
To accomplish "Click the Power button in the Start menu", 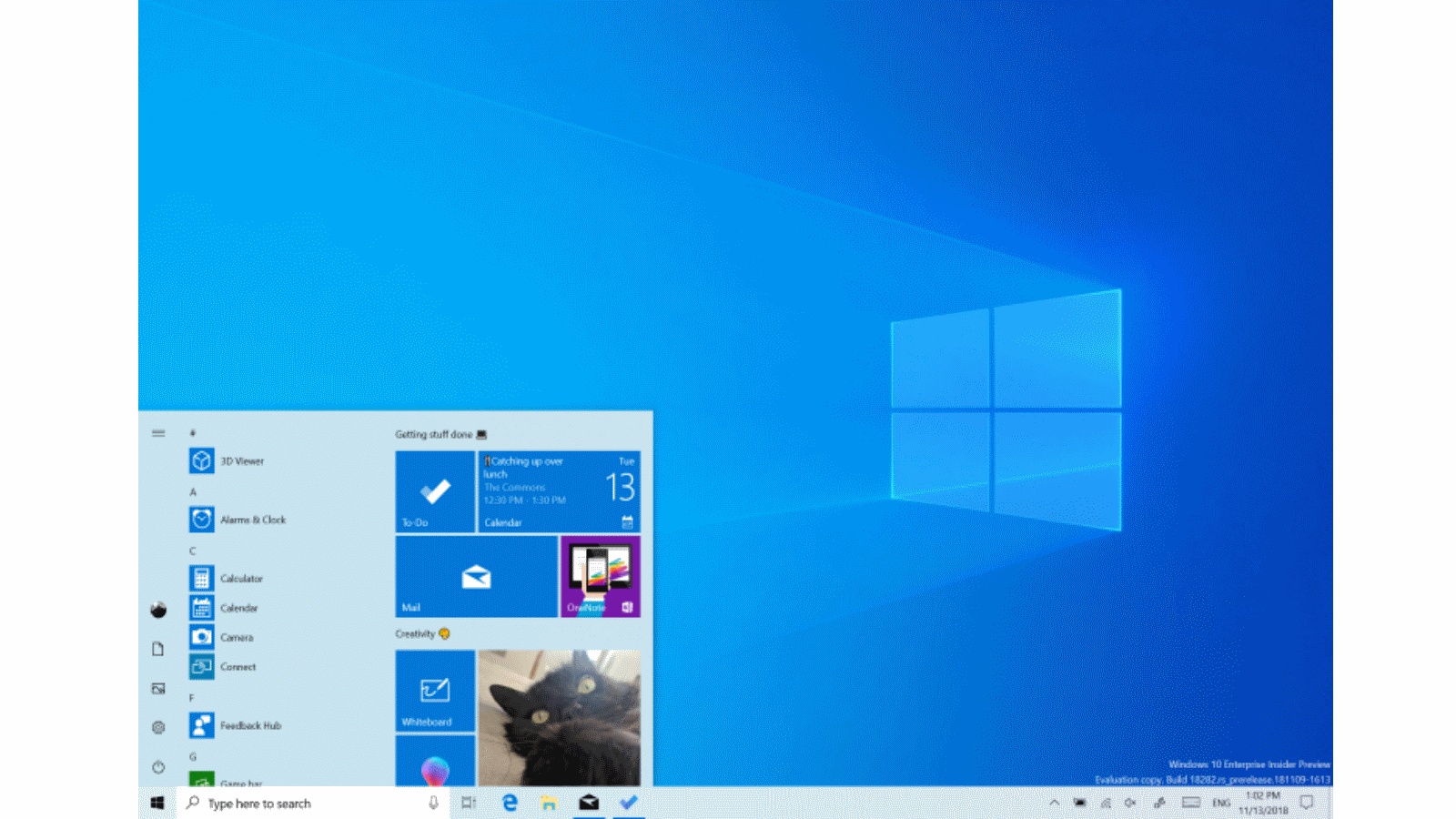I will pyautogui.click(x=159, y=765).
